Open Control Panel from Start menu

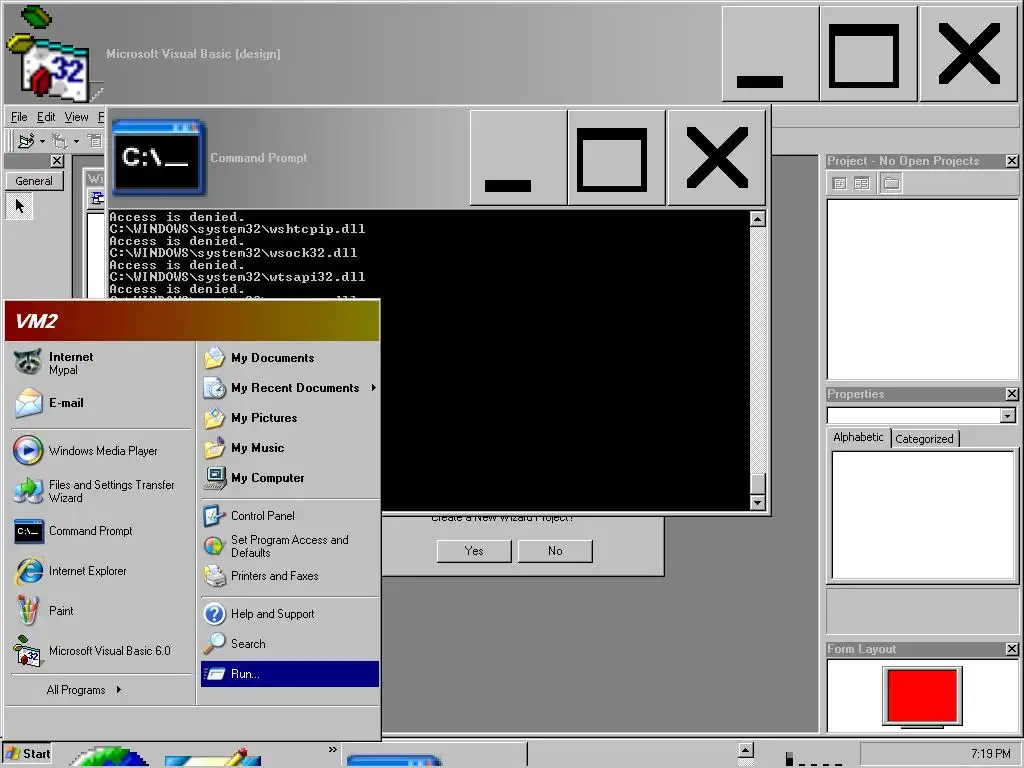290,516
